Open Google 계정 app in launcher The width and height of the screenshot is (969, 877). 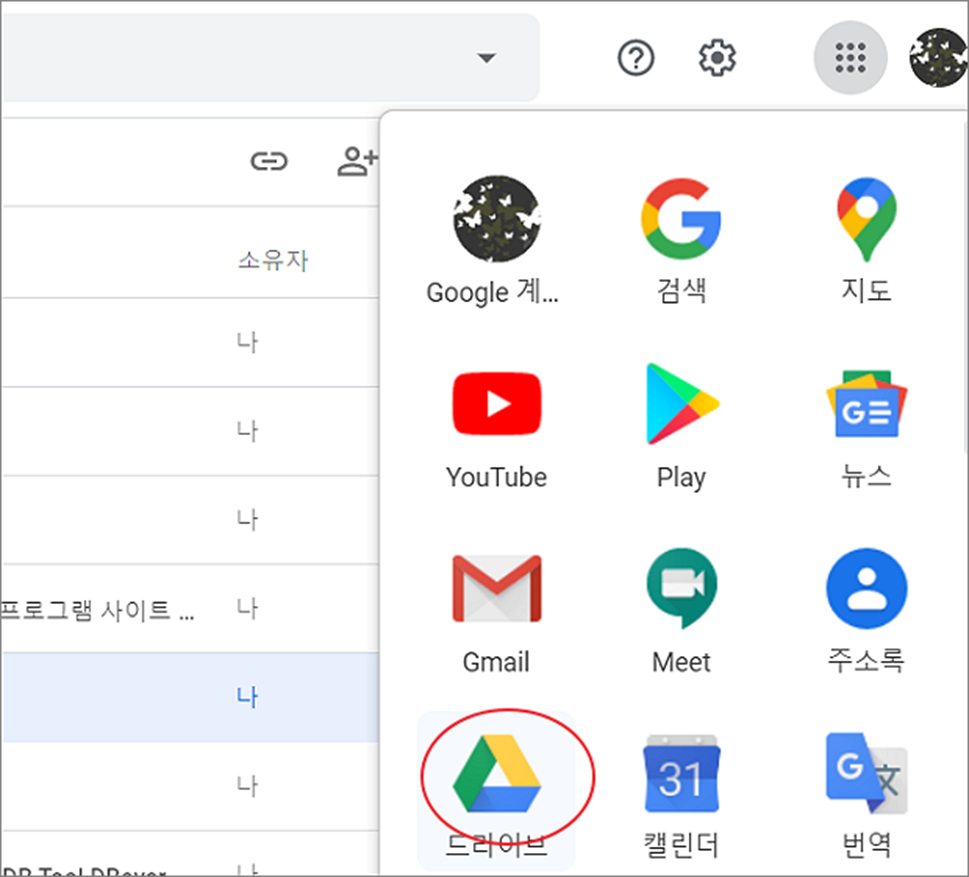(496, 241)
